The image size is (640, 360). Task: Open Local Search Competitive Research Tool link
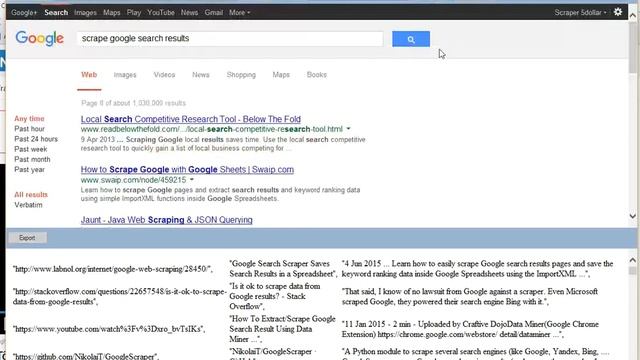(x=191, y=119)
